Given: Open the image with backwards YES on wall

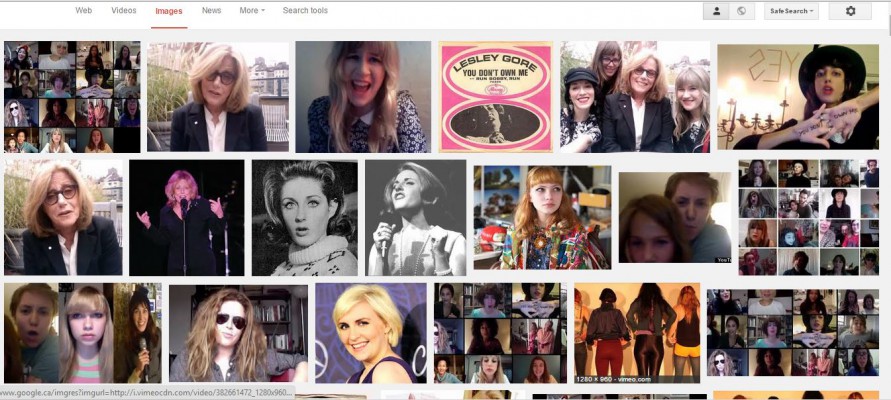Looking at the screenshot, I should click(x=797, y=97).
